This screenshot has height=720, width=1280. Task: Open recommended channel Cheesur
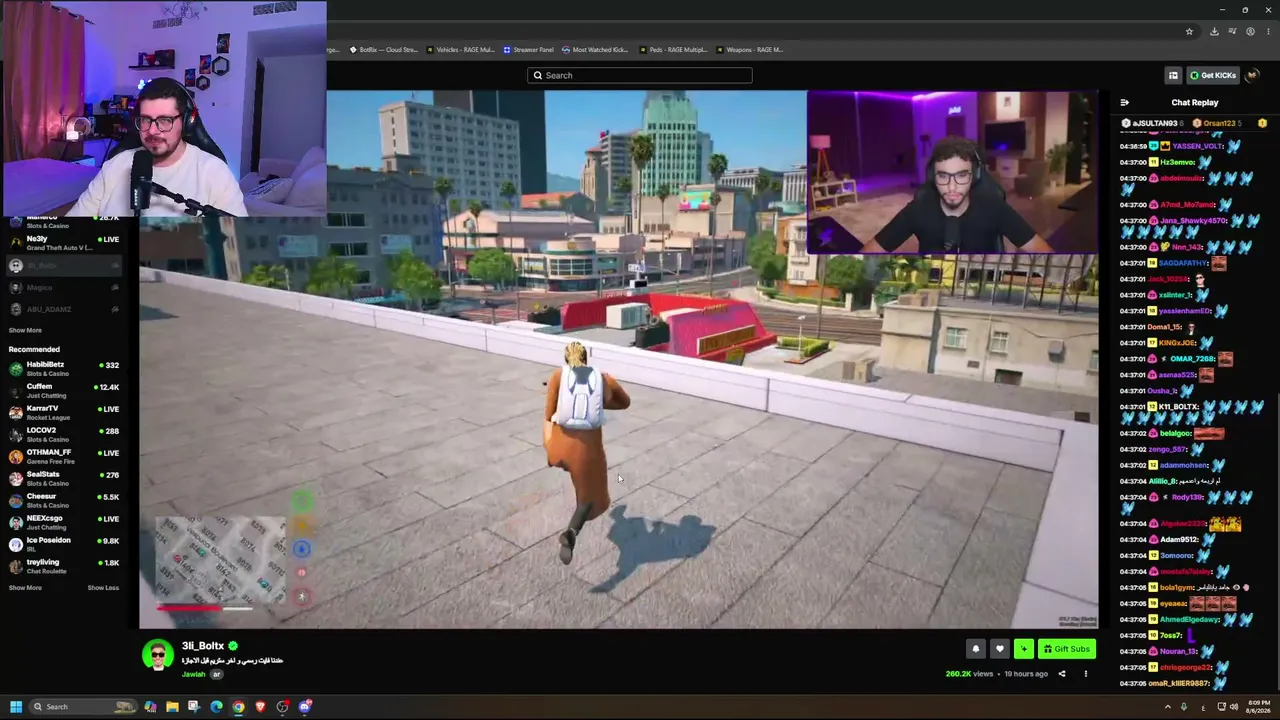63,501
